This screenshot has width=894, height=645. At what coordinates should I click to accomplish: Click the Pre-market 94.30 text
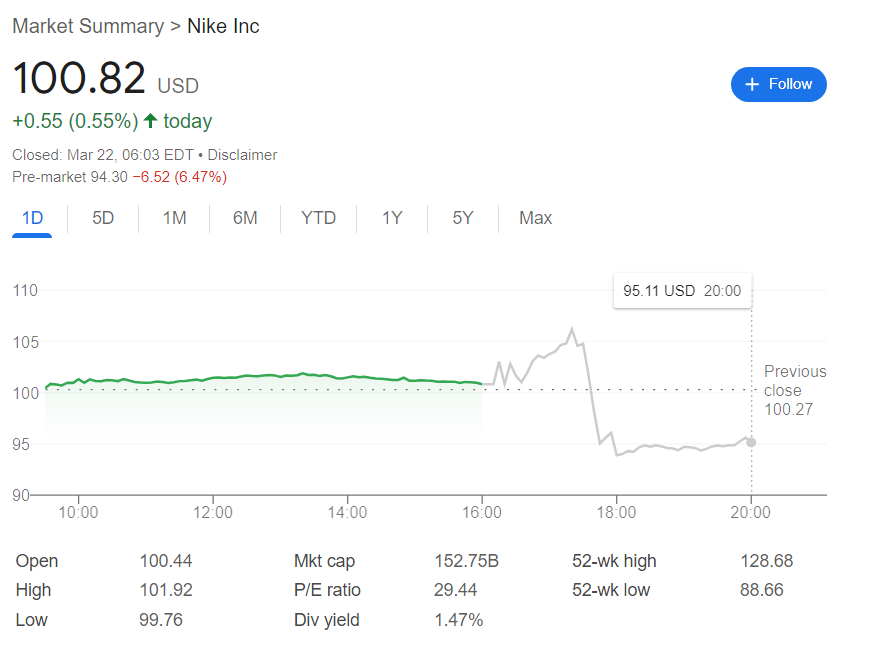[x=70, y=177]
